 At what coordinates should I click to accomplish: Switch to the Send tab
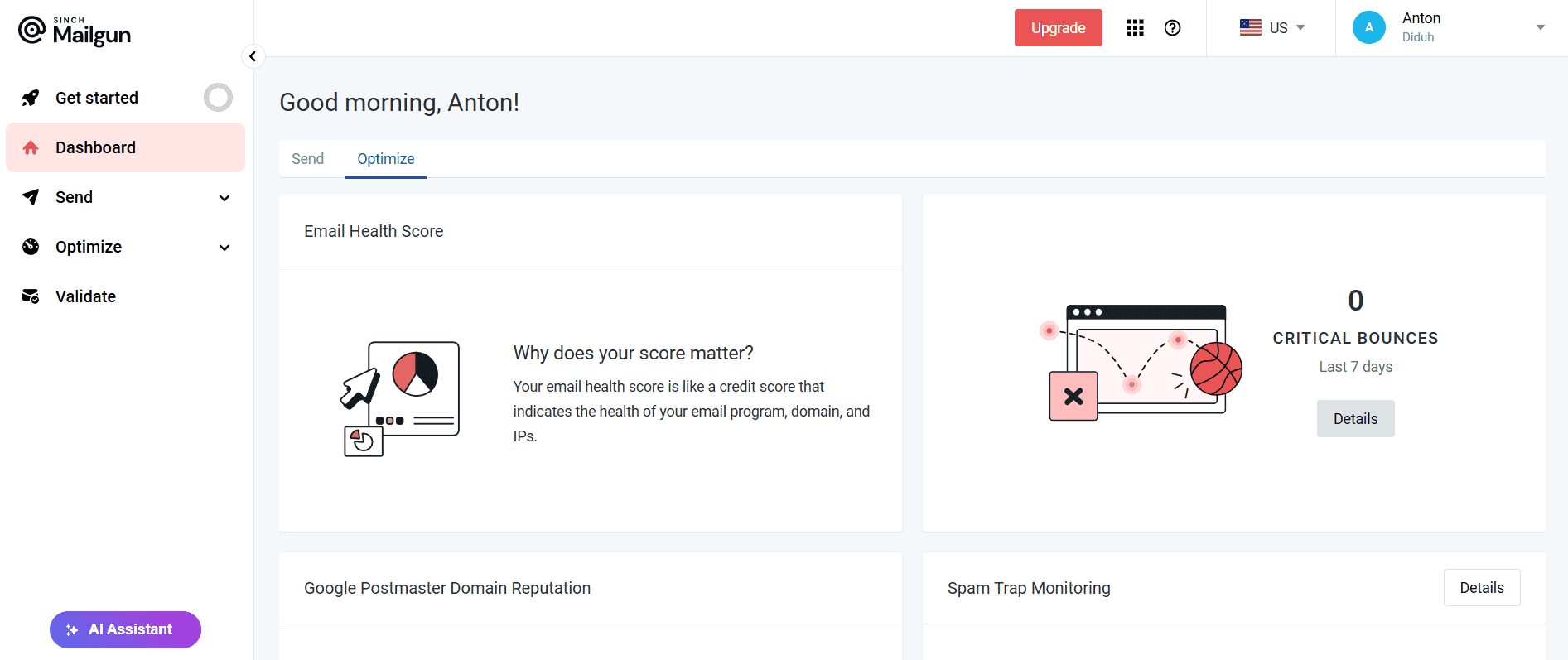307,159
